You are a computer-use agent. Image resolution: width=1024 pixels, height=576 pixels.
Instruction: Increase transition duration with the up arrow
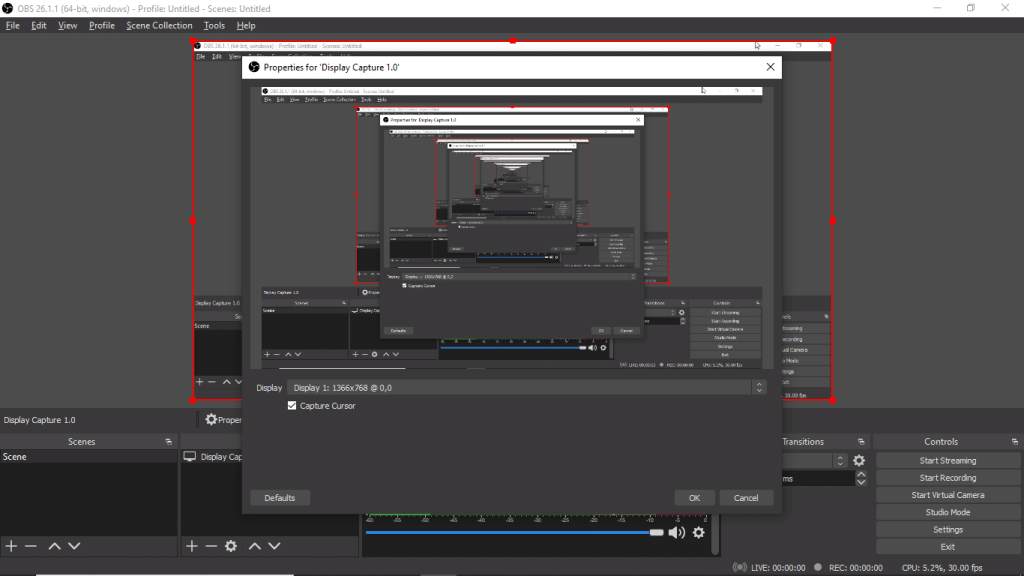pos(861,475)
